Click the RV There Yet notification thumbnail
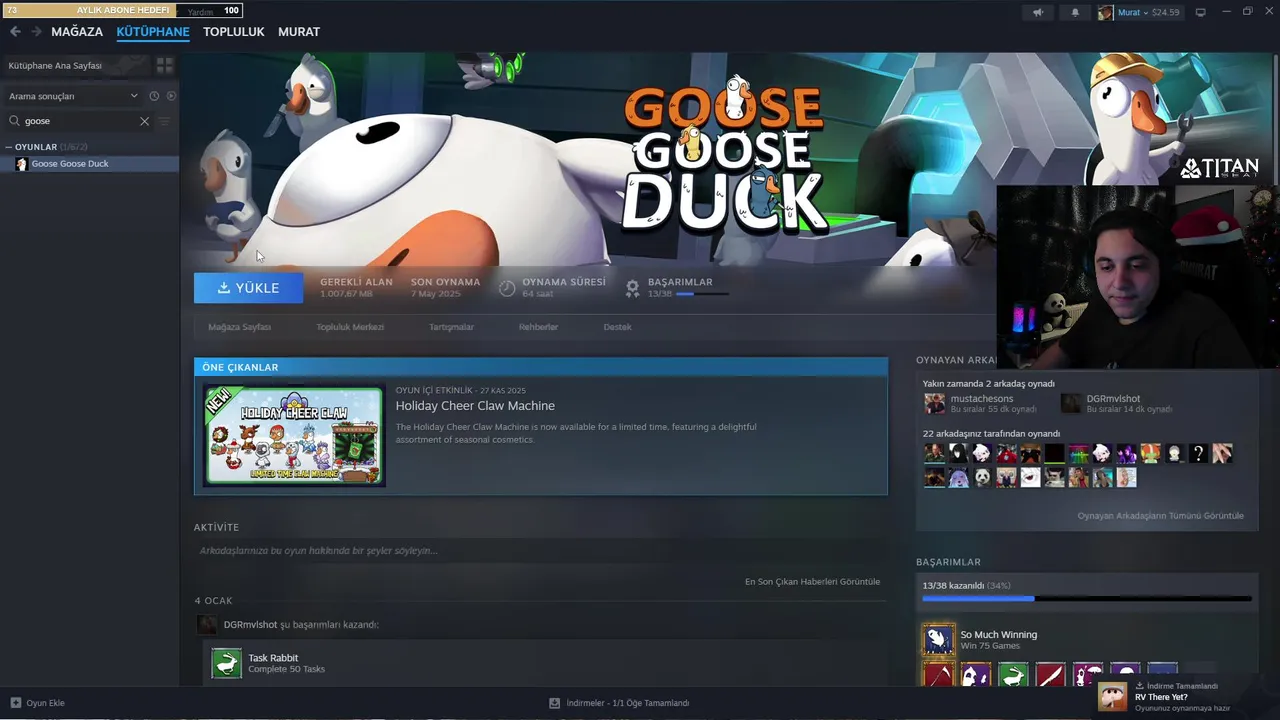The height and width of the screenshot is (720, 1280). pyautogui.click(x=1112, y=695)
